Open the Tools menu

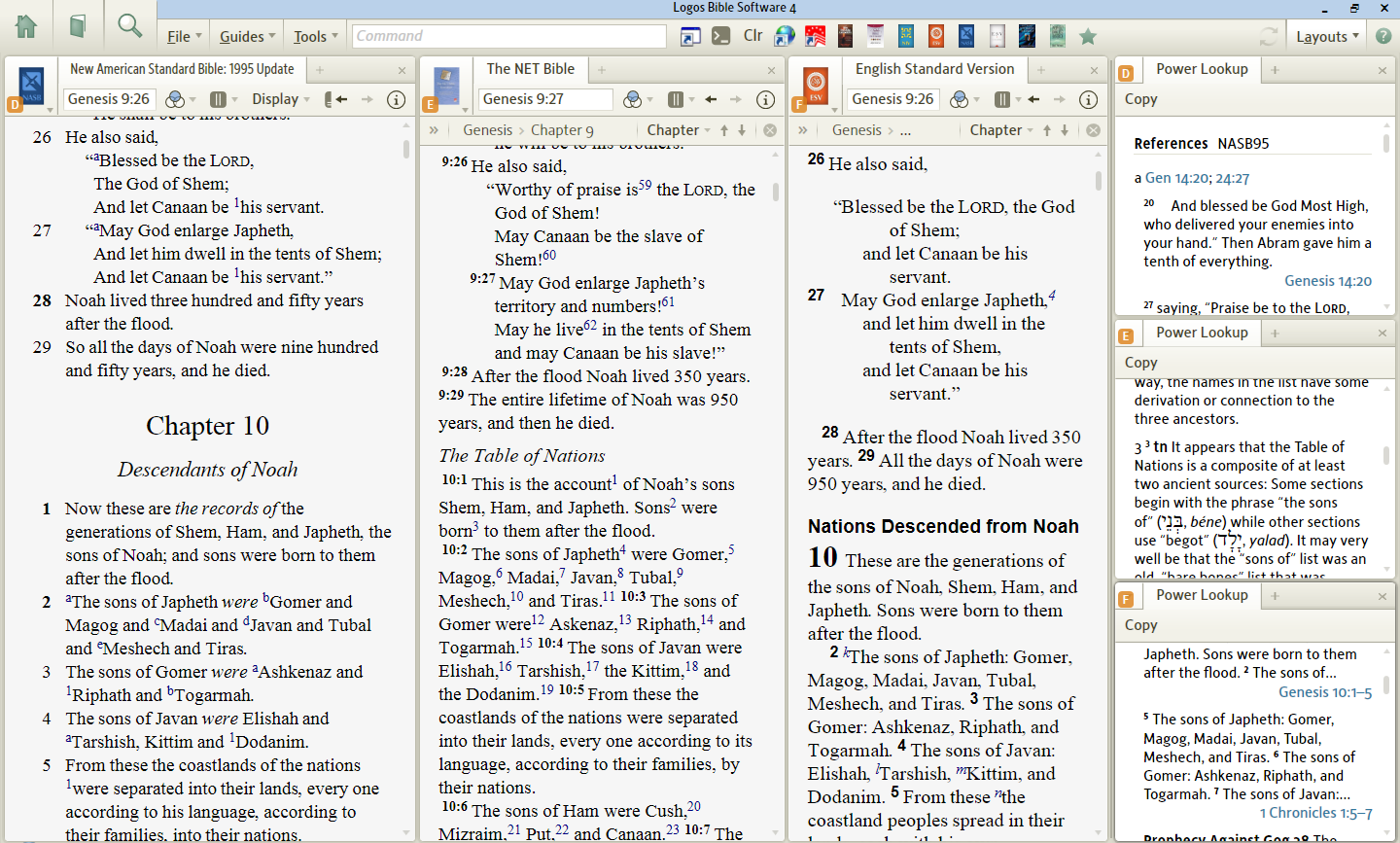point(316,36)
